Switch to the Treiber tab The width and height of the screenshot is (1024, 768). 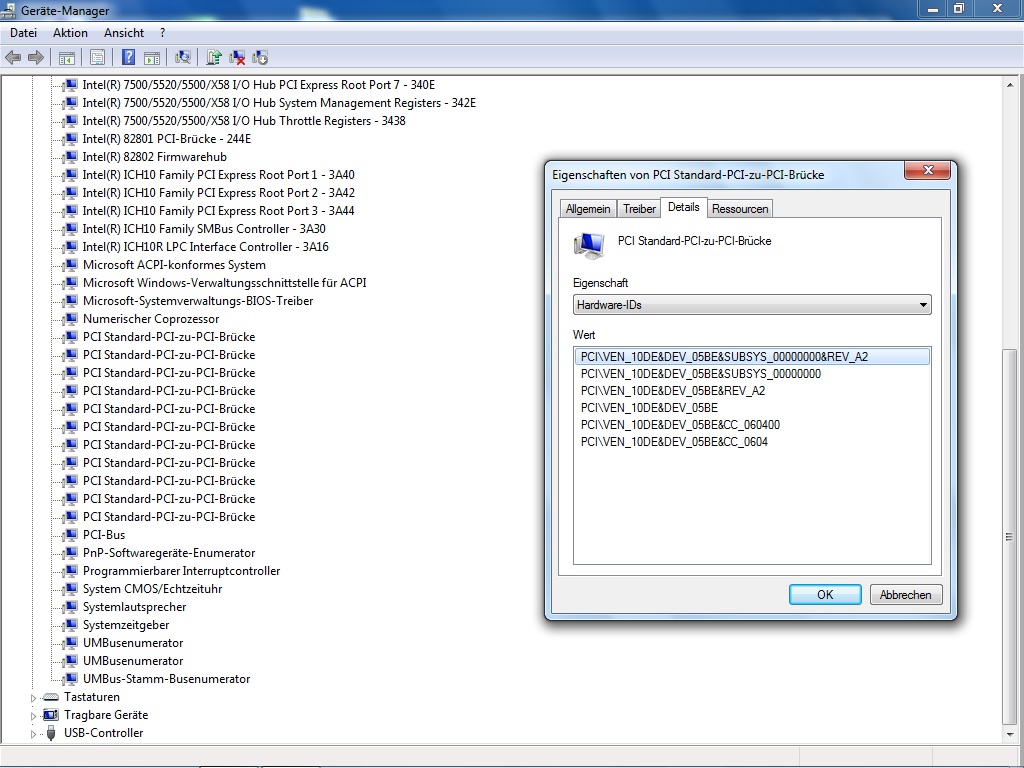click(639, 209)
